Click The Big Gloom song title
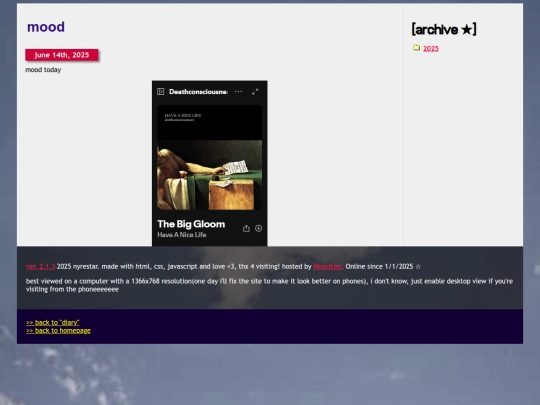This screenshot has height=405, width=540. coord(191,224)
